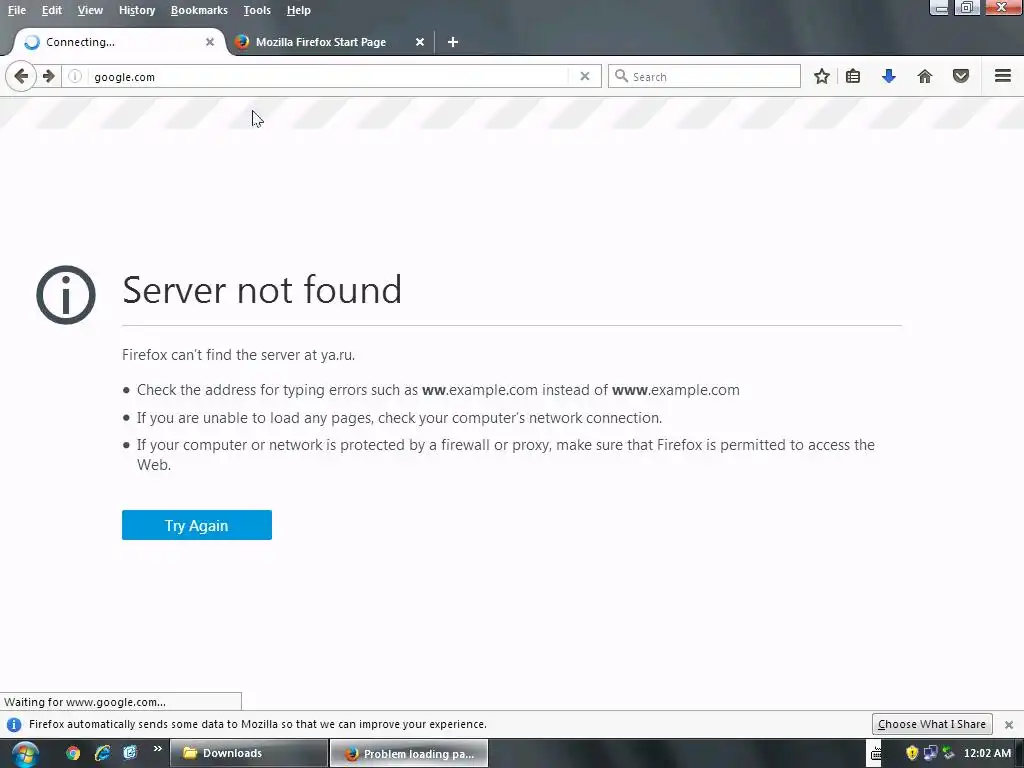Open the security shield tray icon
The height and width of the screenshot is (768, 1024).
tap(912, 753)
